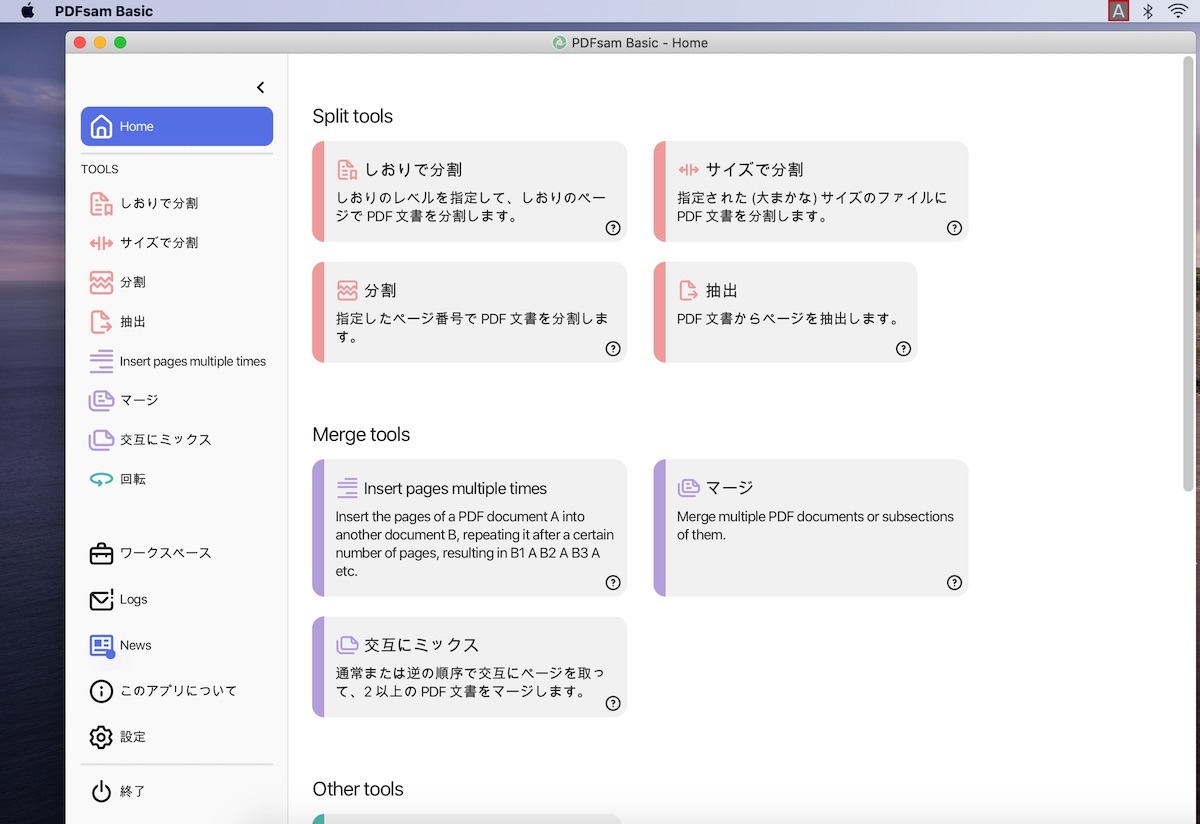1200x824 pixels.
Task: Click Wi-Fi icon in menu bar
Action: [x=1178, y=11]
